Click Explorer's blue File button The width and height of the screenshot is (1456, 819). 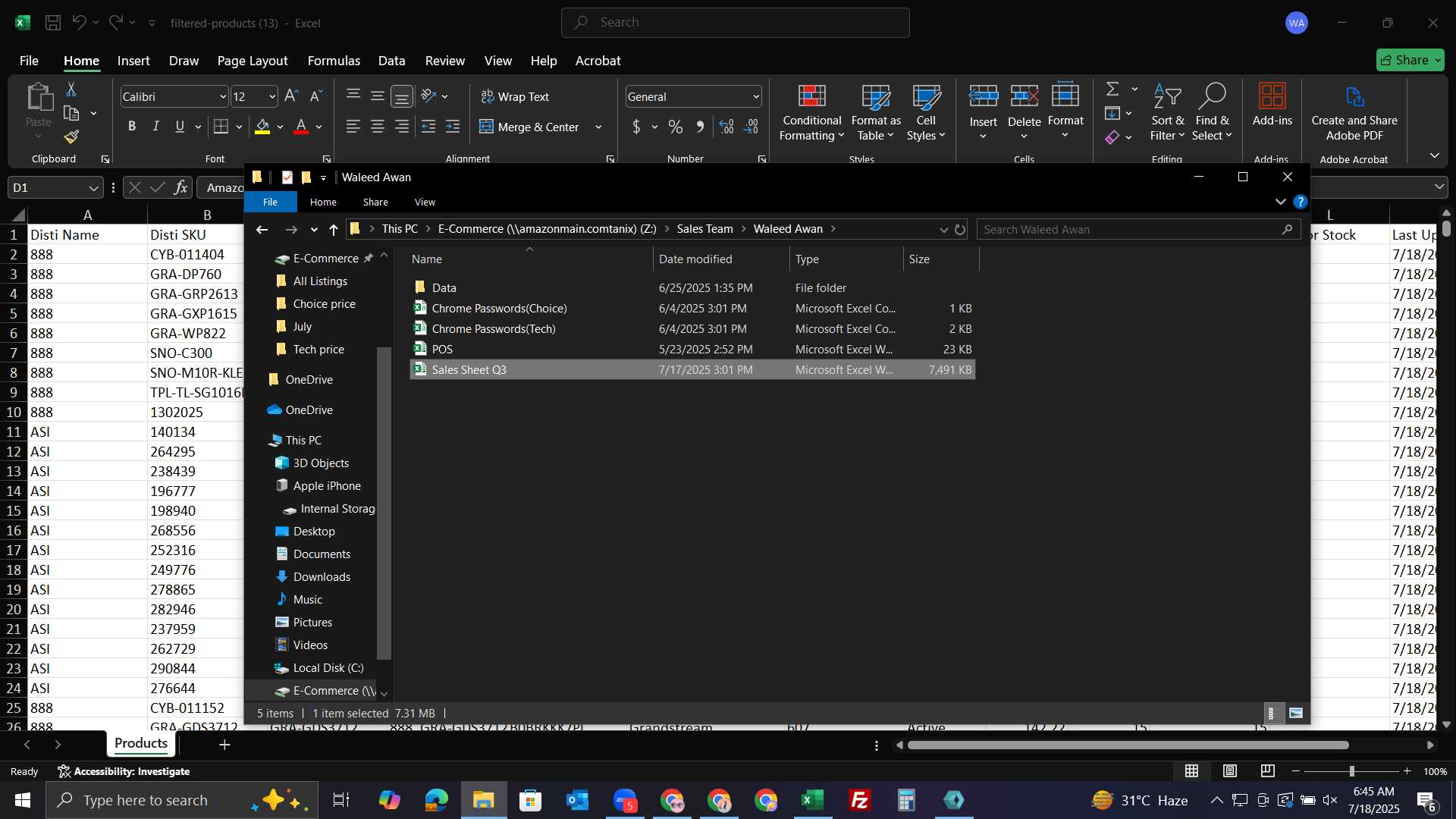pos(271,202)
